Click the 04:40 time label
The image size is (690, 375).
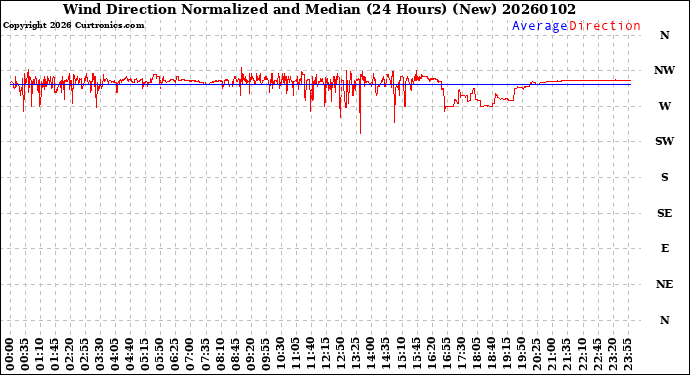click(x=129, y=354)
